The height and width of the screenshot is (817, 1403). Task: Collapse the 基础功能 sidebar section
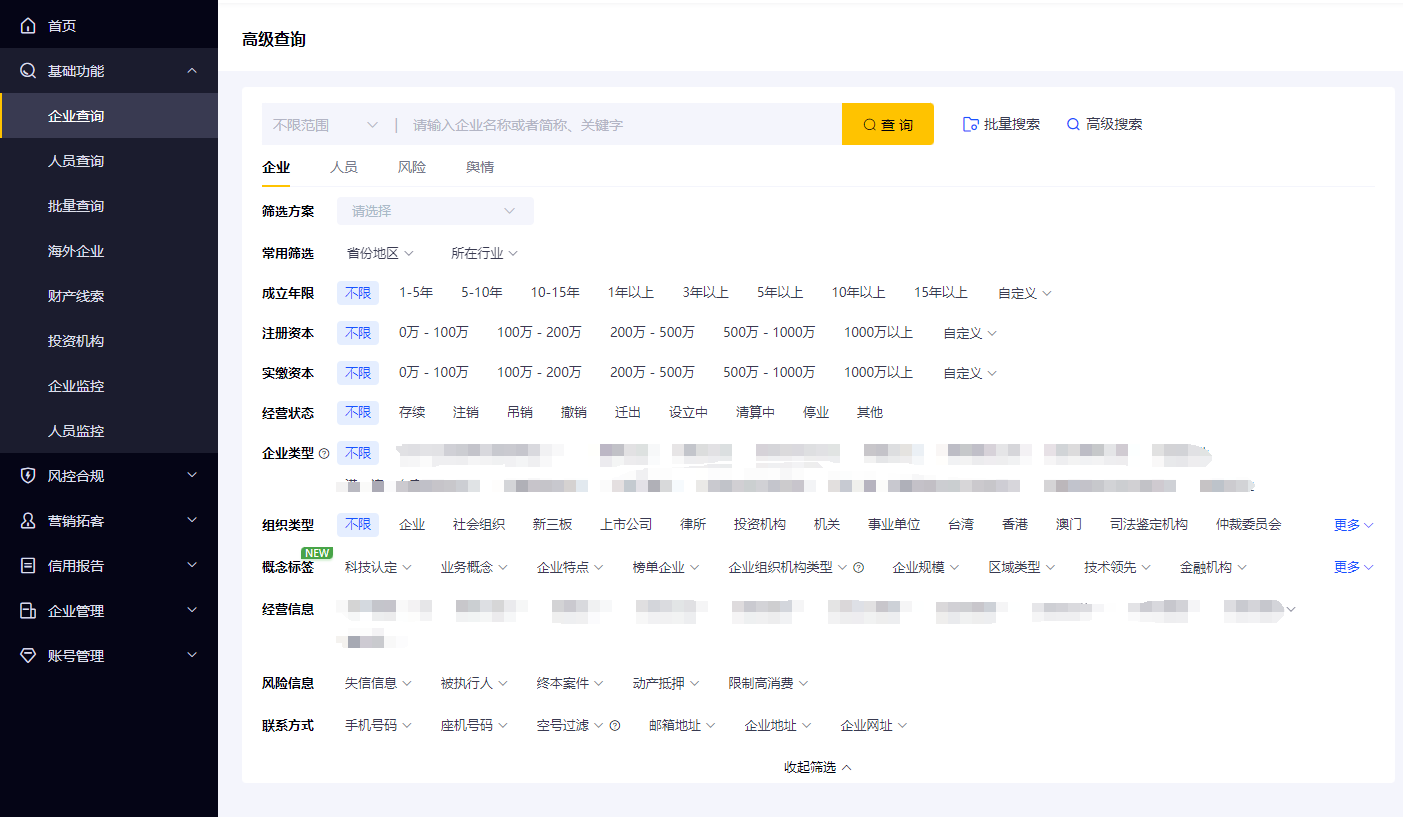pos(193,71)
